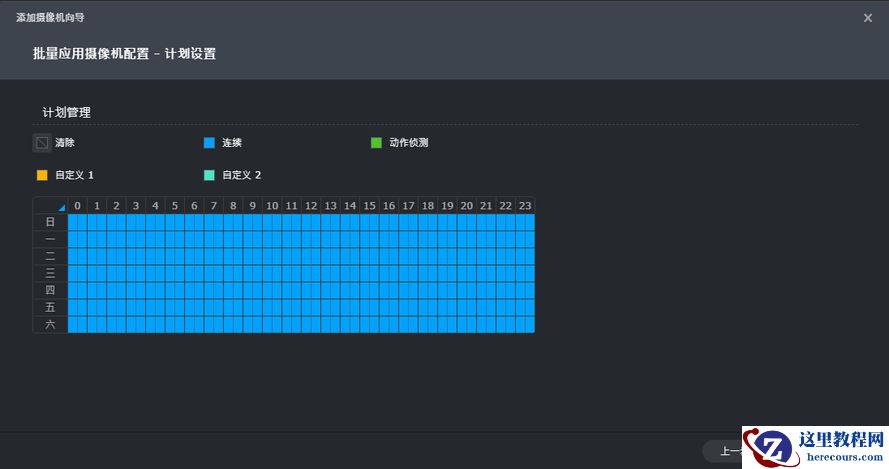The width and height of the screenshot is (889, 469).
Task: Select hour column header 6
Action: point(194,206)
